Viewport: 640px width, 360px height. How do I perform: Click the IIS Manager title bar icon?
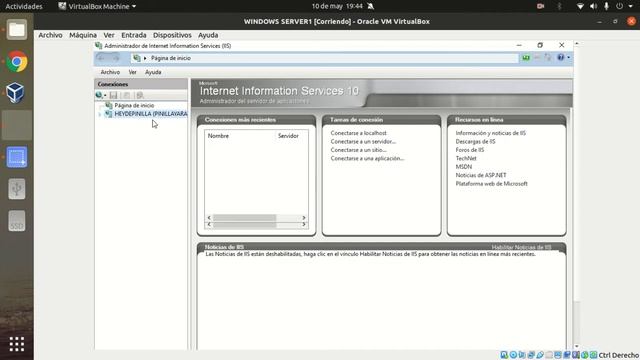point(98,46)
